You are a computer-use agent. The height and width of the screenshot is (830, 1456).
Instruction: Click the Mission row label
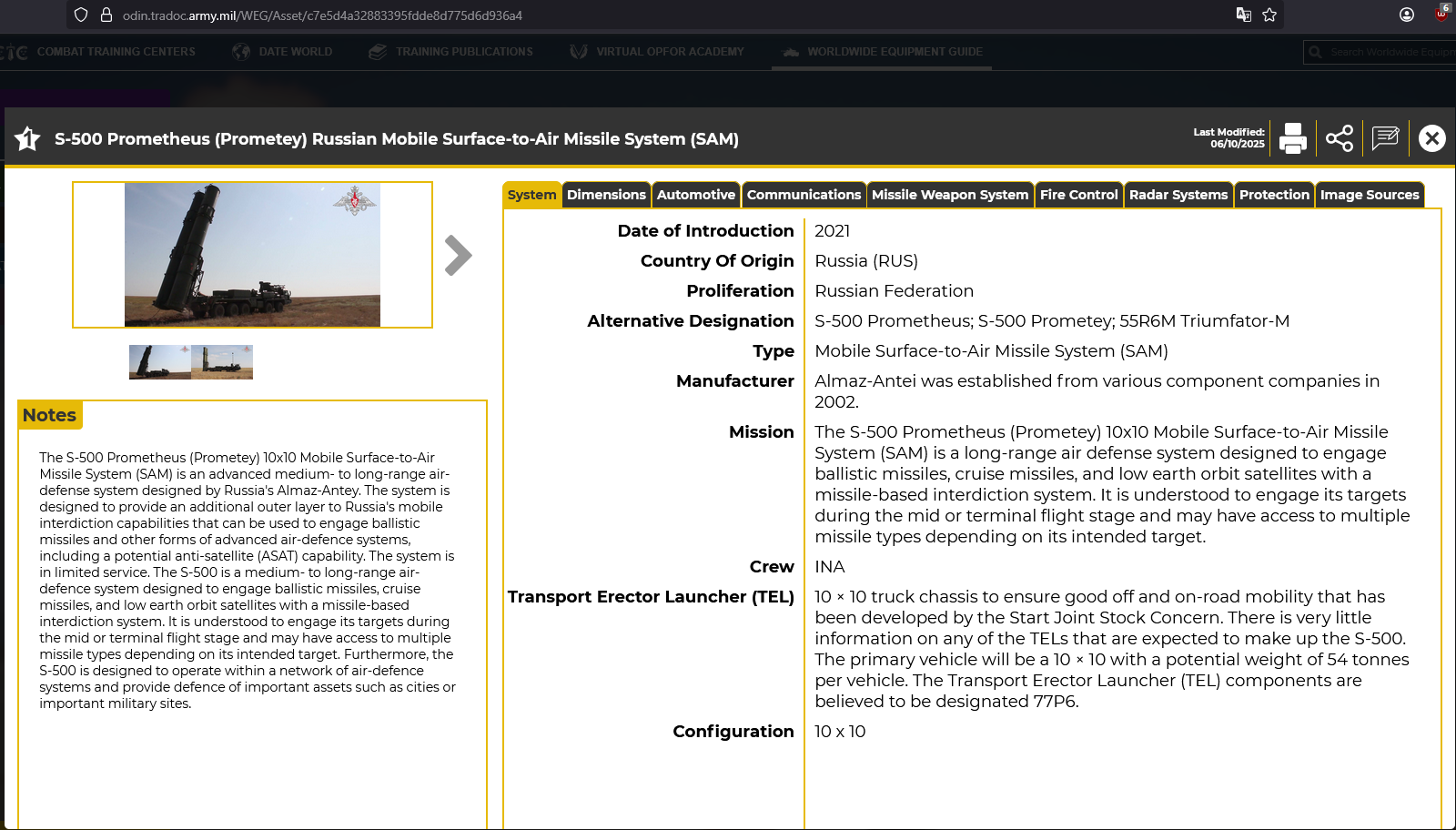[x=762, y=432]
